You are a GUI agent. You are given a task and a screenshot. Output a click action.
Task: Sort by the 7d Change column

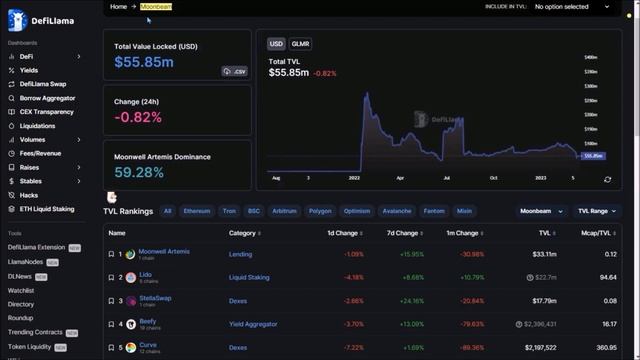[x=405, y=233]
